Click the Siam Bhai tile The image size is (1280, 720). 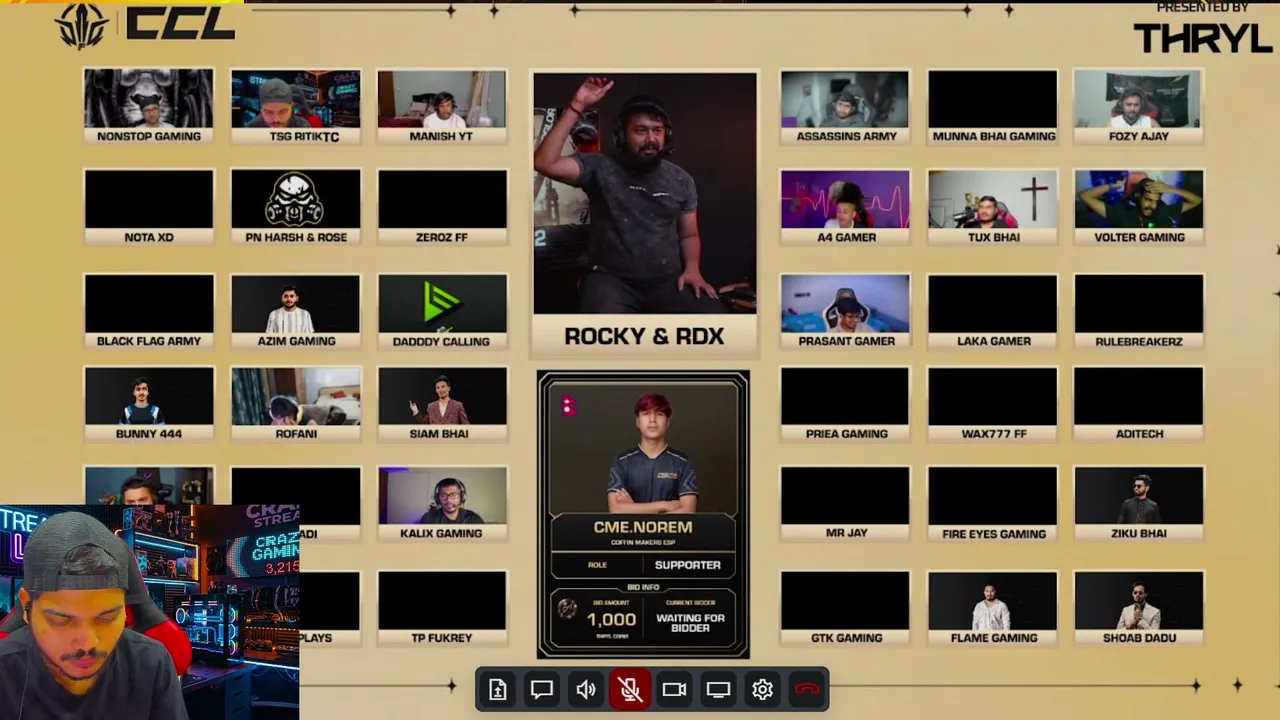point(442,404)
